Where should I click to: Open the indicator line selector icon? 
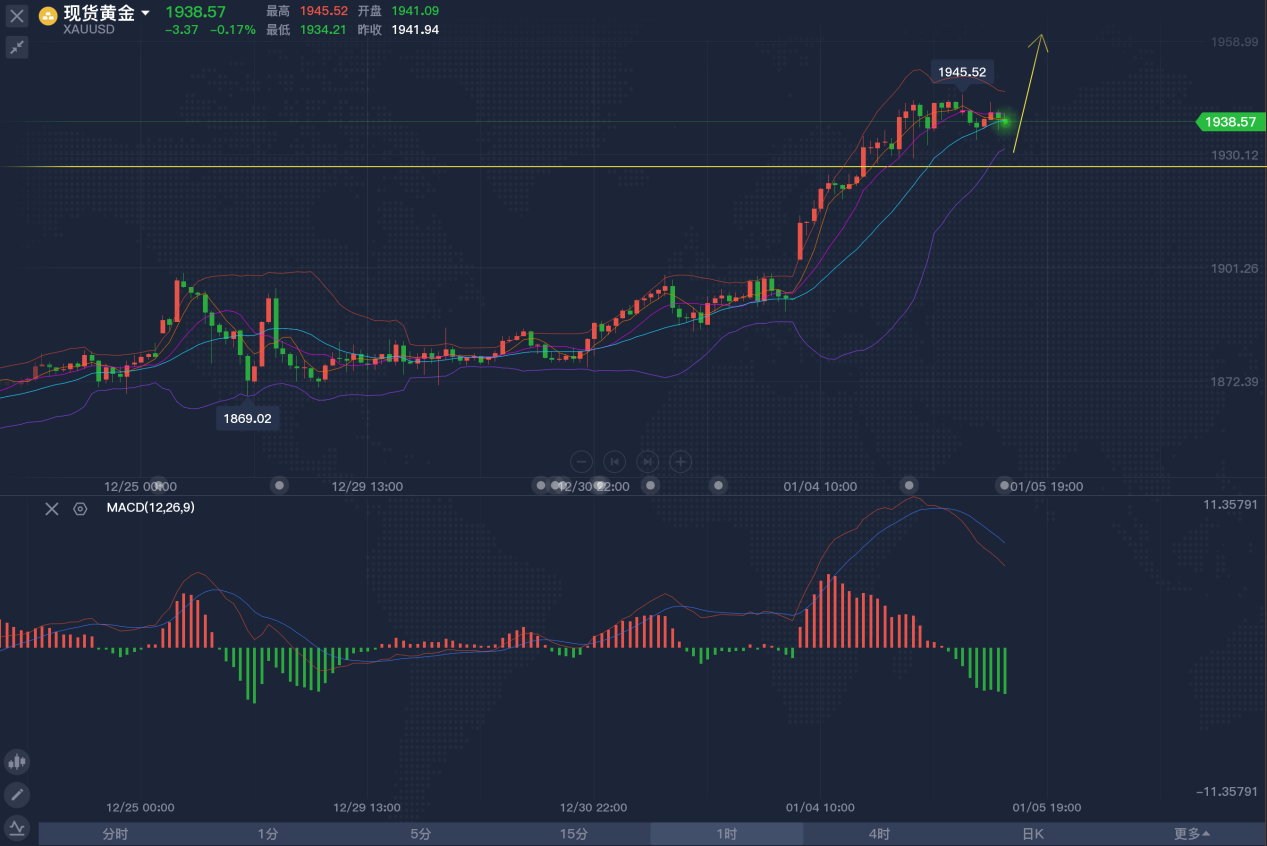(17, 827)
